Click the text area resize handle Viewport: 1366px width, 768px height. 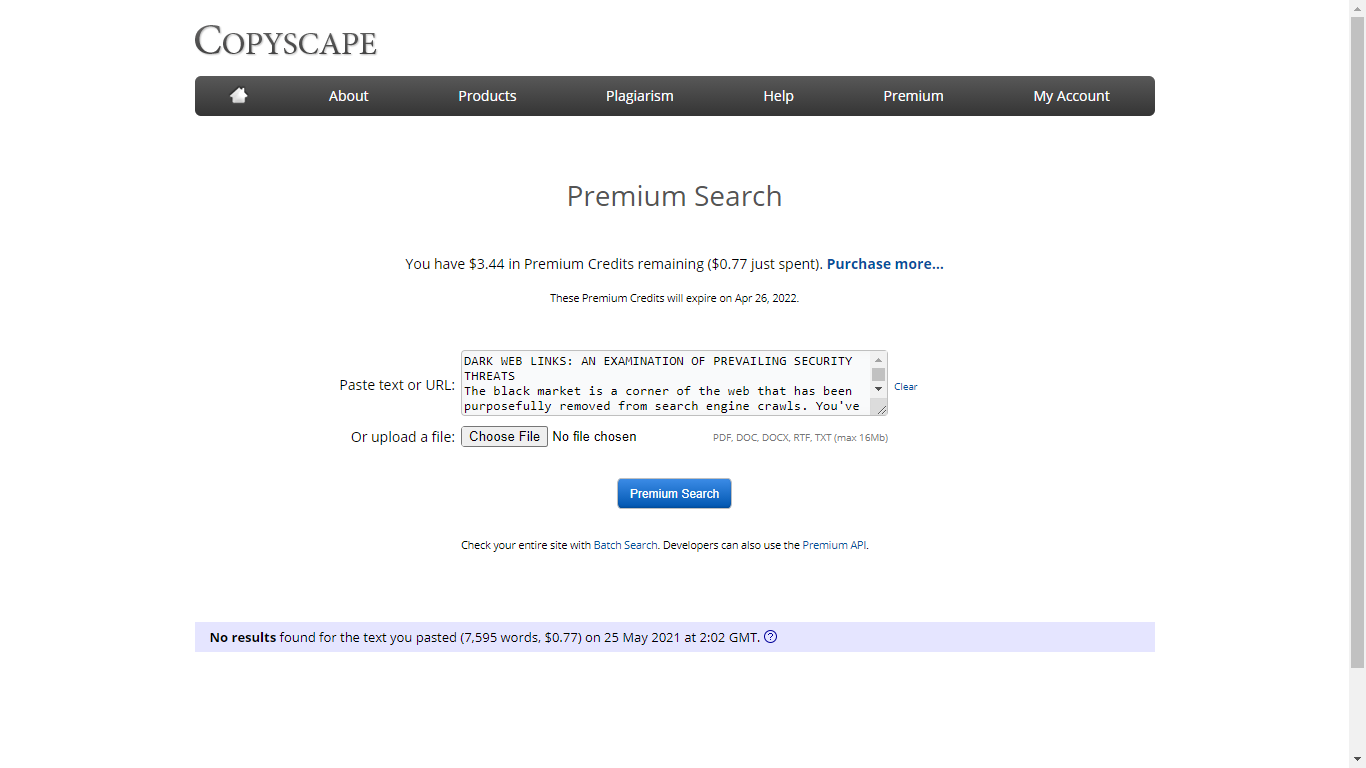coord(879,408)
